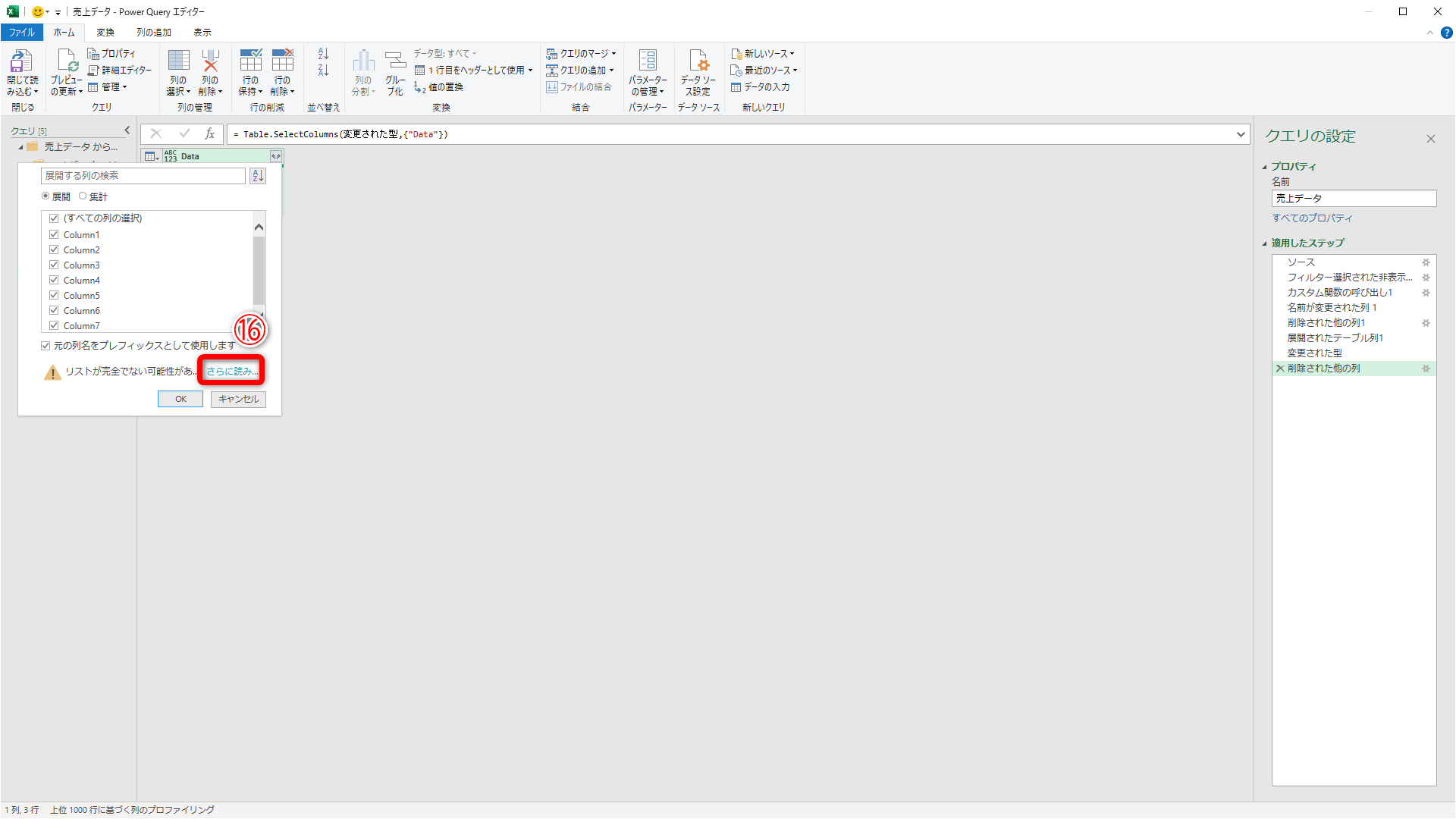
Task: Expand the formula bar dropdown arrow
Action: tap(1241, 134)
